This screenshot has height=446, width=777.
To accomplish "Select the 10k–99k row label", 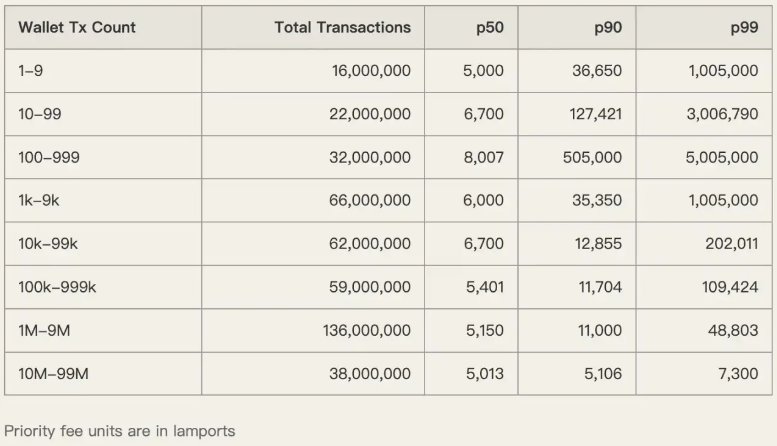I will (x=47, y=243).
